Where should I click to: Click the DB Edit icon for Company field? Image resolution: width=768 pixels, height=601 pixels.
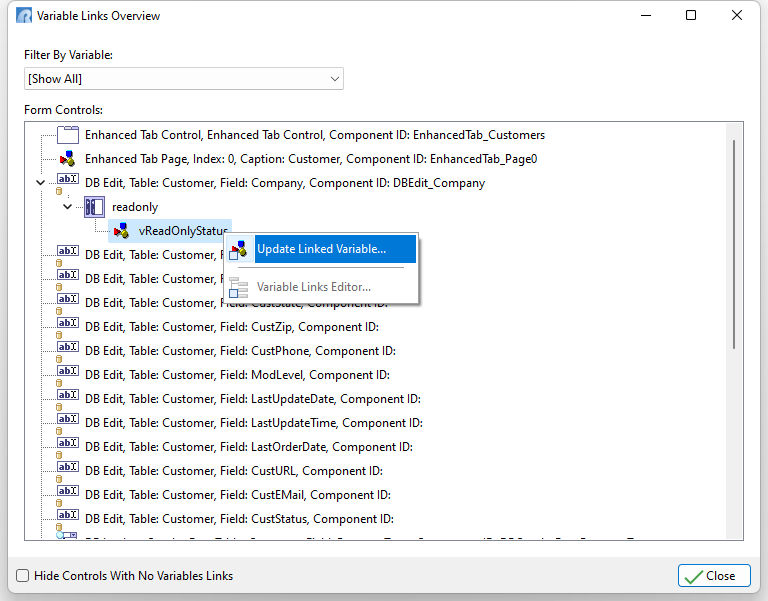(67, 183)
